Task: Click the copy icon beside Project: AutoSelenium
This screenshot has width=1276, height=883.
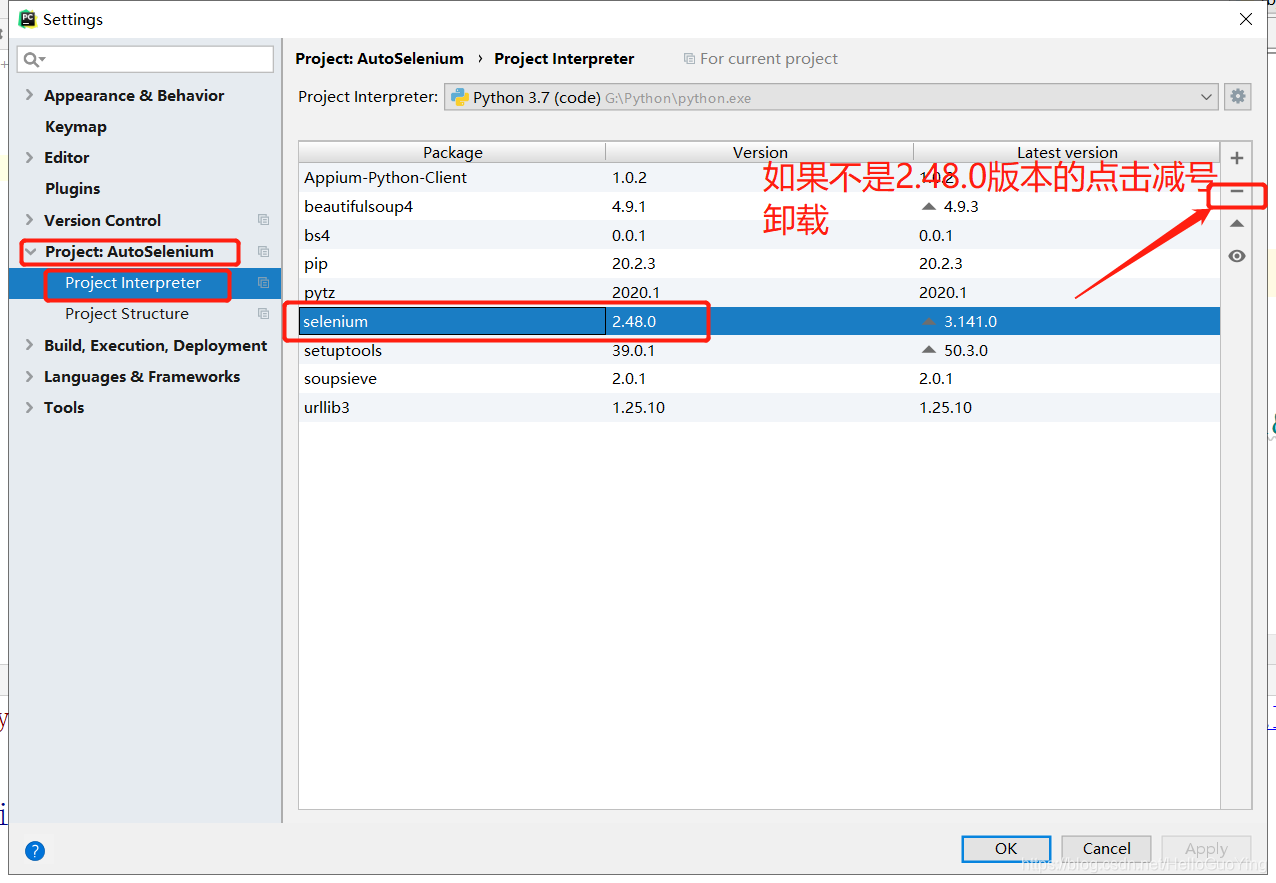Action: point(264,252)
